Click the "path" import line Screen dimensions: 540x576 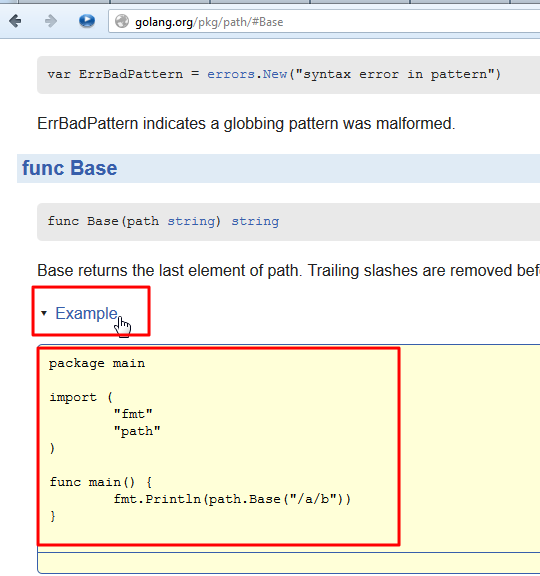pyautogui.click(x=137, y=431)
